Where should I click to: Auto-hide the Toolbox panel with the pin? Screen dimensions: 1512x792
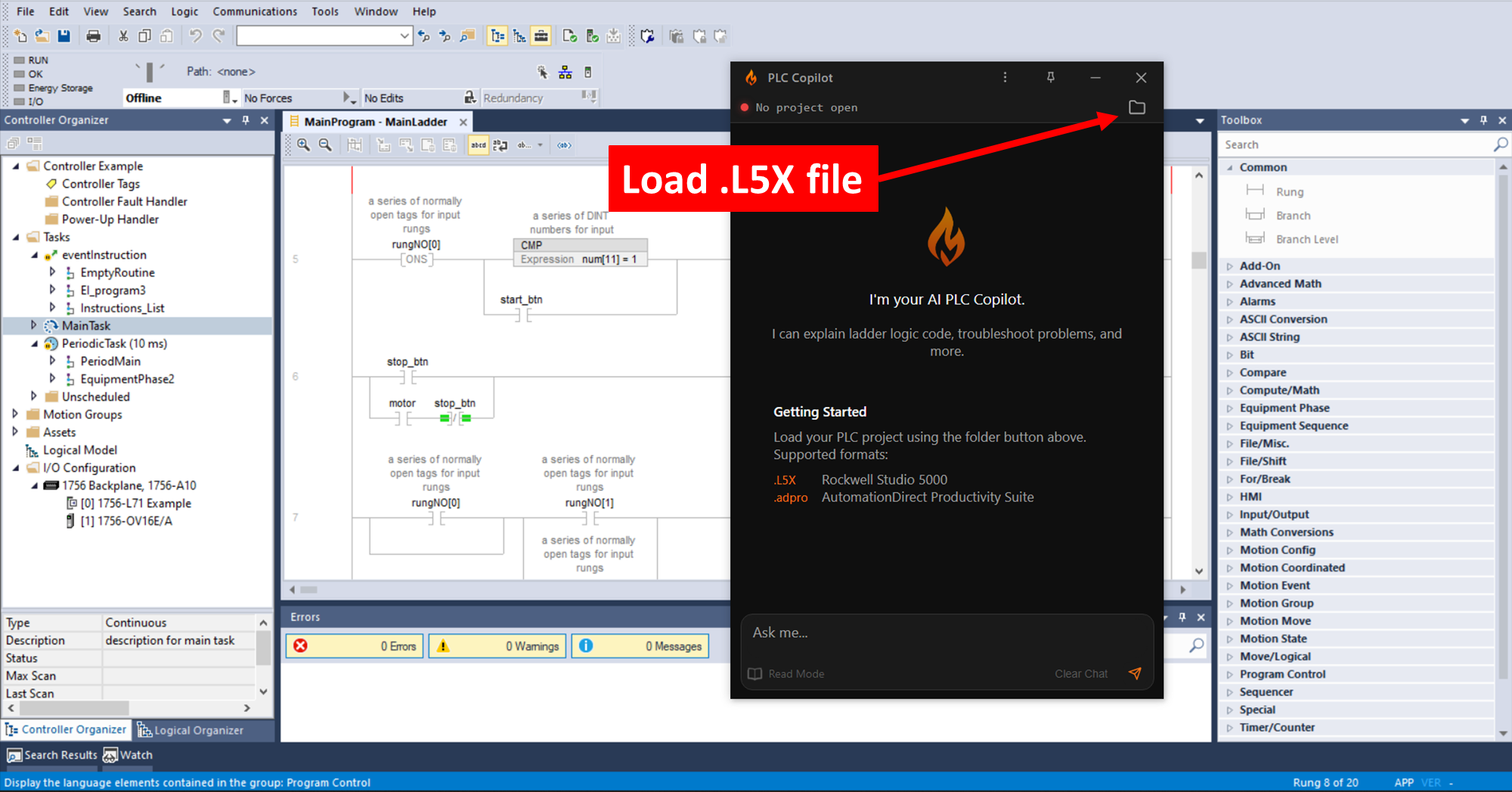tap(1484, 120)
